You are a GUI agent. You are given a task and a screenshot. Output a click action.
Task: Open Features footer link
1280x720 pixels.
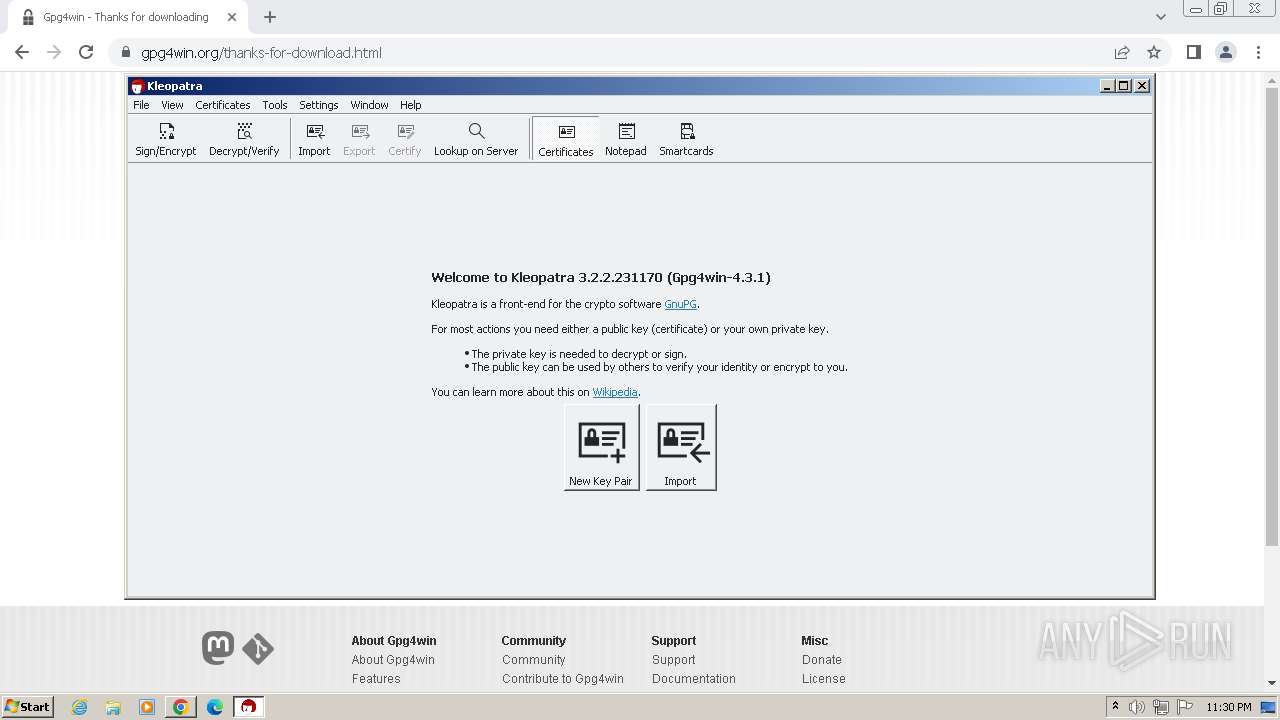376,679
